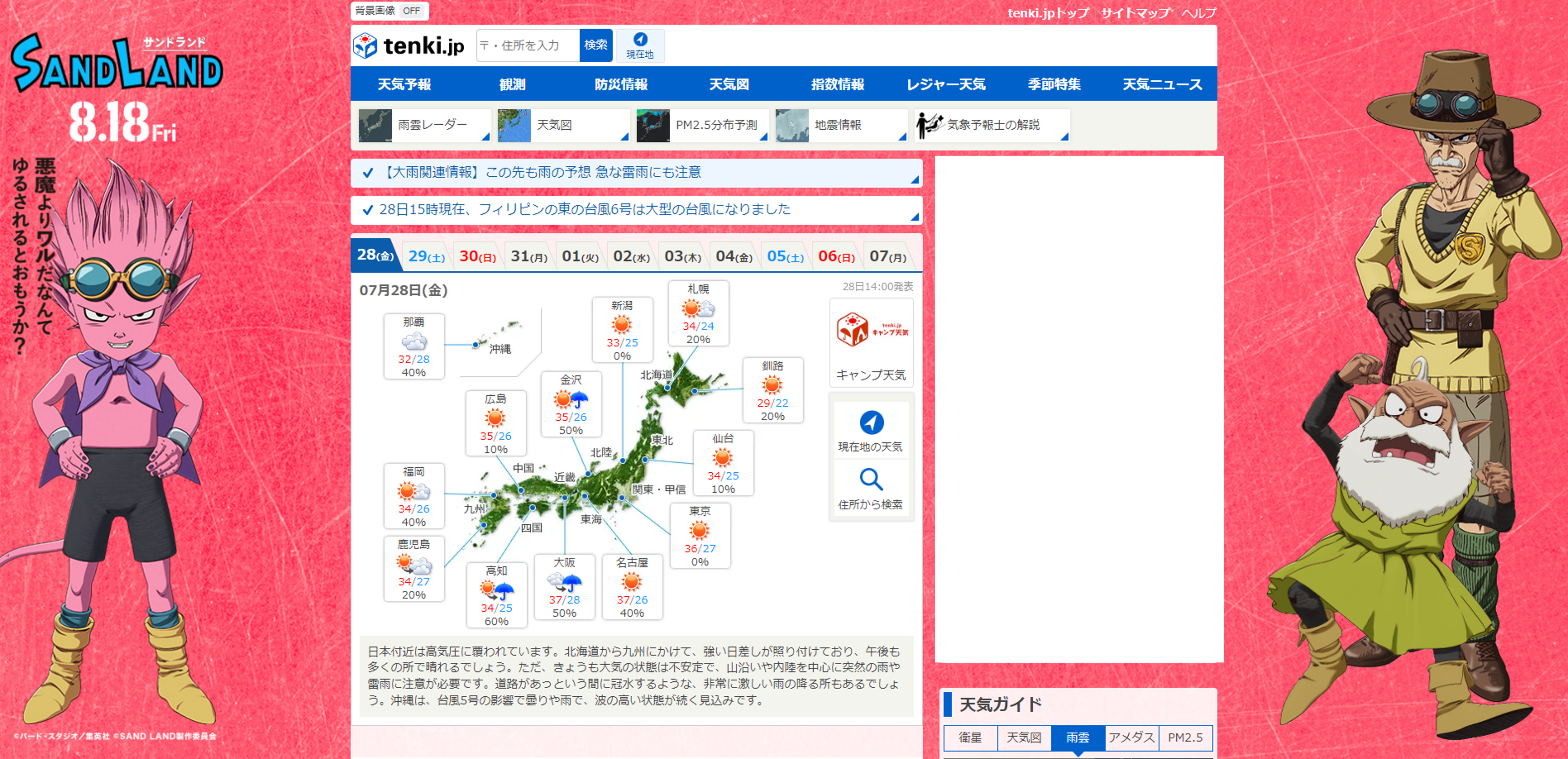Click the tenki.jp logo icon
The width and height of the screenshot is (1568, 759).
[365, 46]
